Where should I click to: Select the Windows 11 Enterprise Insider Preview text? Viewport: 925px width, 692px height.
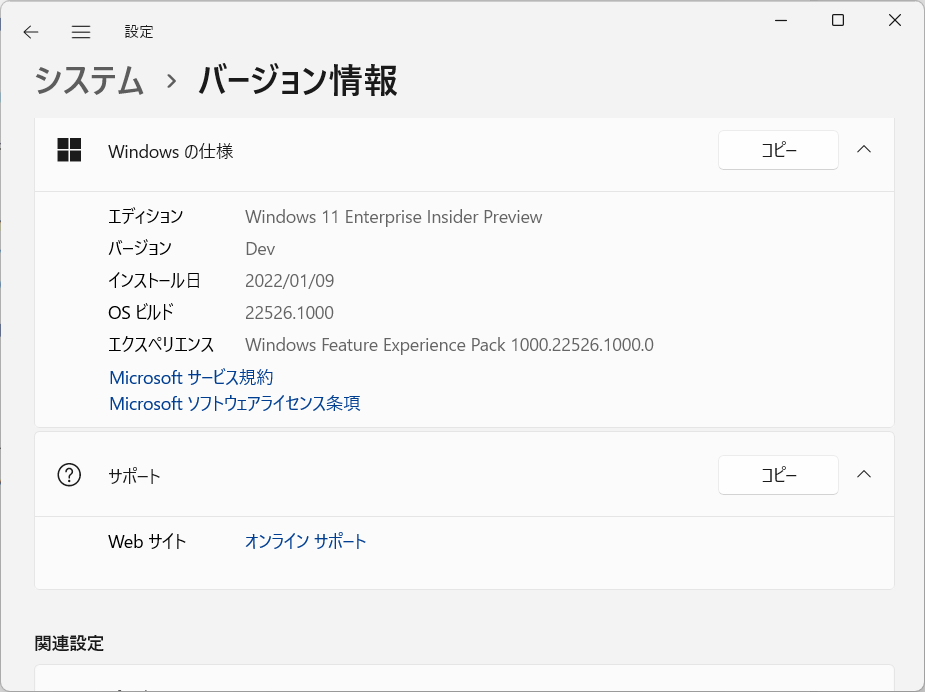click(393, 217)
